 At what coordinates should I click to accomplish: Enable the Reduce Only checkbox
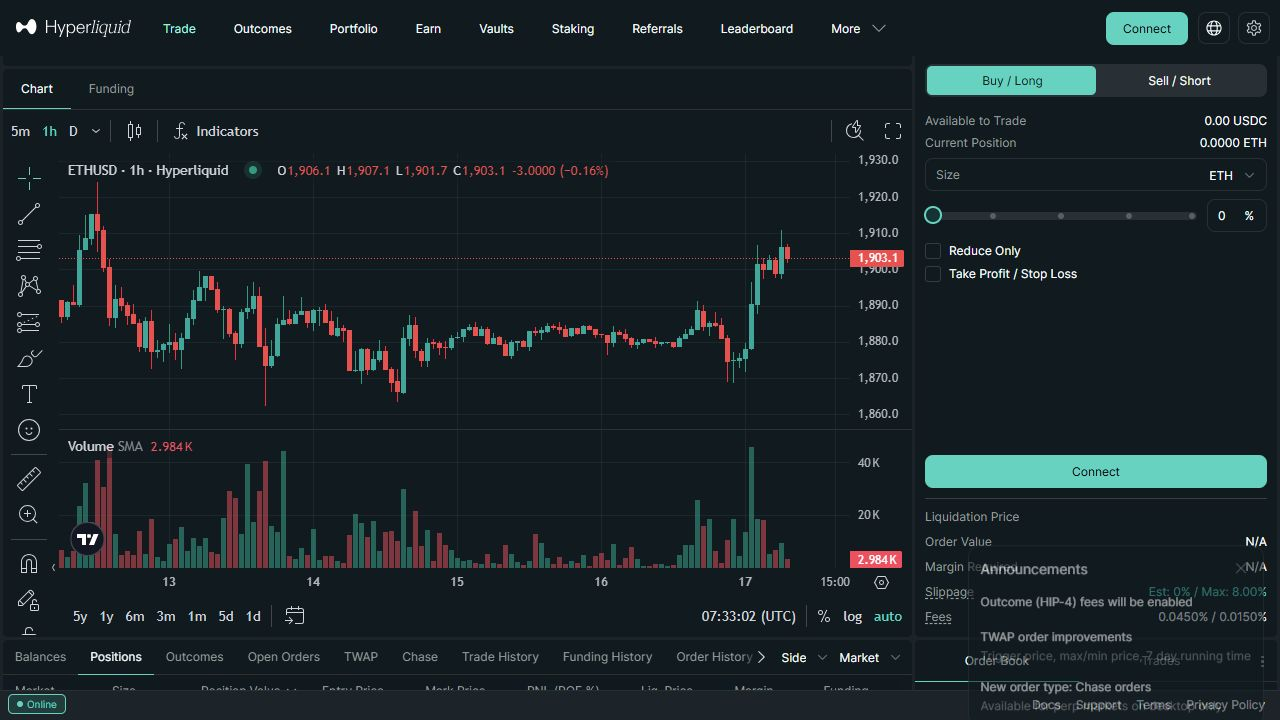(x=933, y=251)
